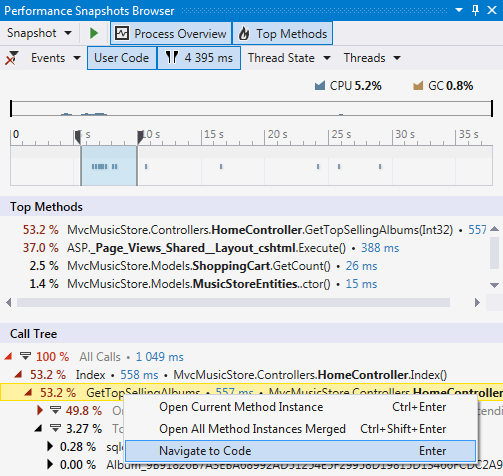Choose Open Current Method Instance menu item
The image size is (503, 476).
pos(301,407)
